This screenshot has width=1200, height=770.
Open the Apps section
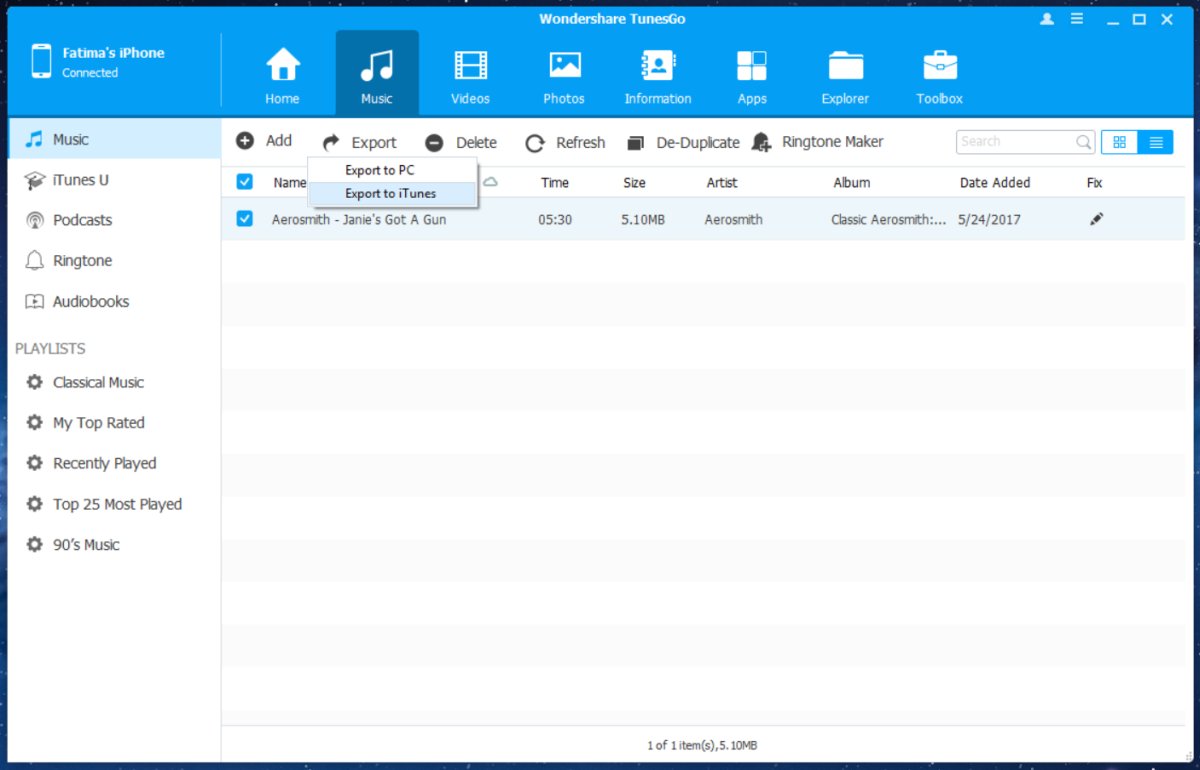point(752,75)
